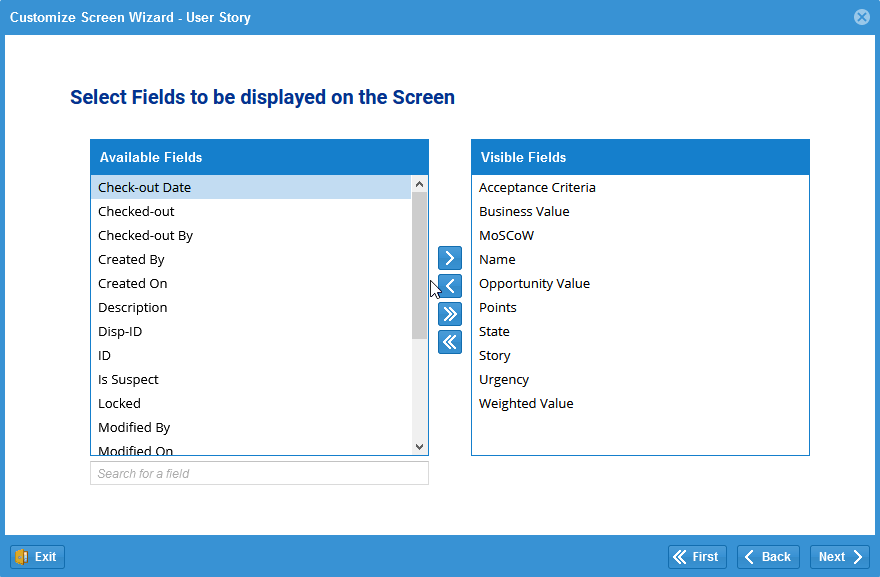Click the scrollbar up arrow in Available Fields
Image resolution: width=880 pixels, height=577 pixels.
(419, 184)
